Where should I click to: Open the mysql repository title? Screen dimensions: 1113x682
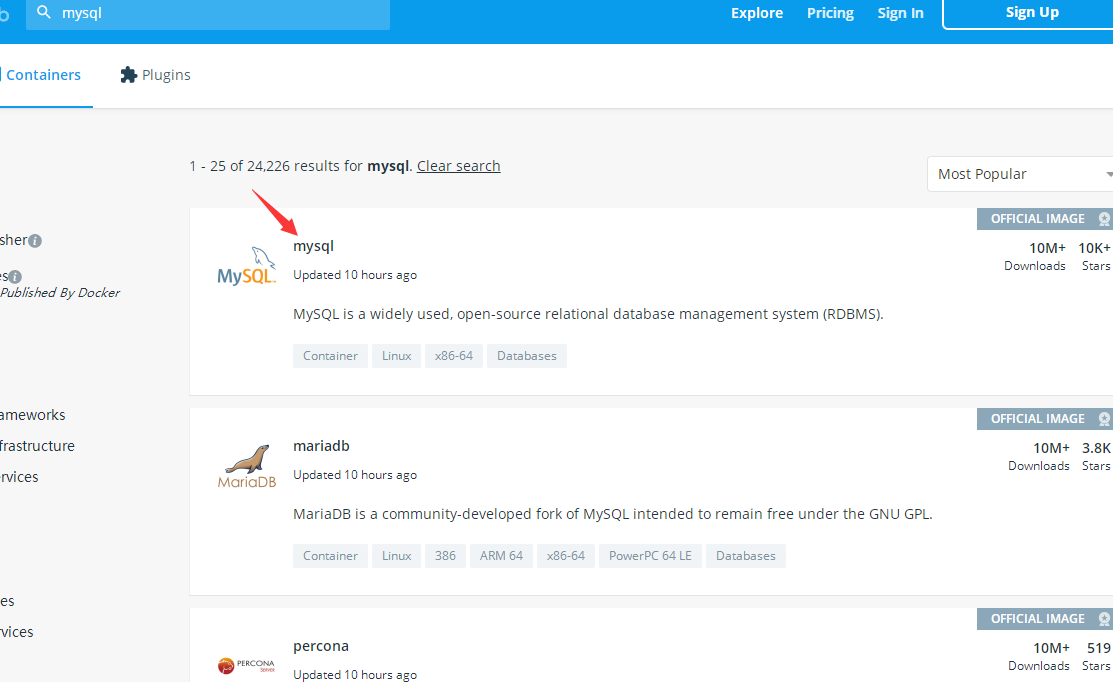pos(313,246)
